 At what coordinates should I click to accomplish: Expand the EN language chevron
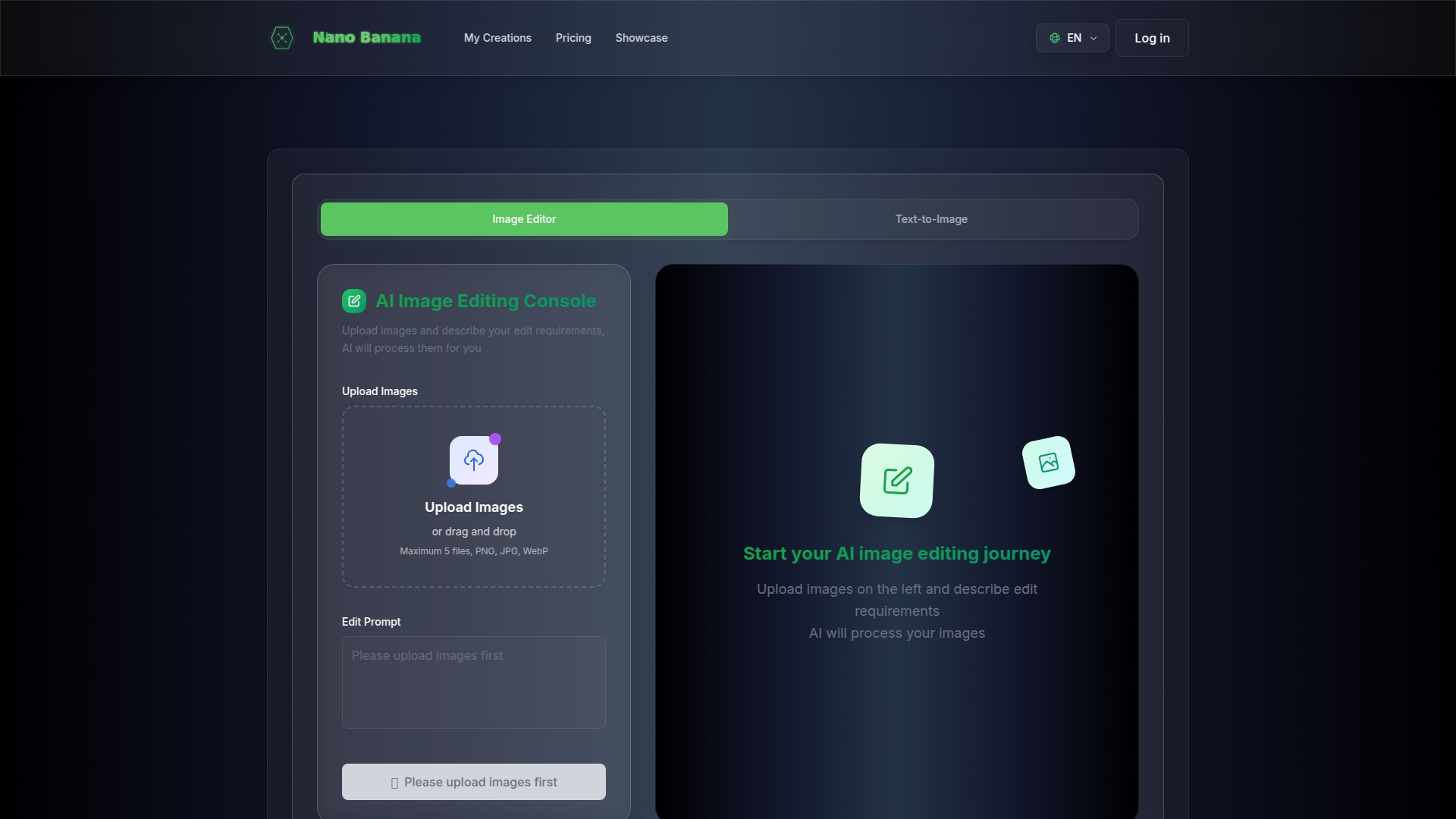[1094, 38]
